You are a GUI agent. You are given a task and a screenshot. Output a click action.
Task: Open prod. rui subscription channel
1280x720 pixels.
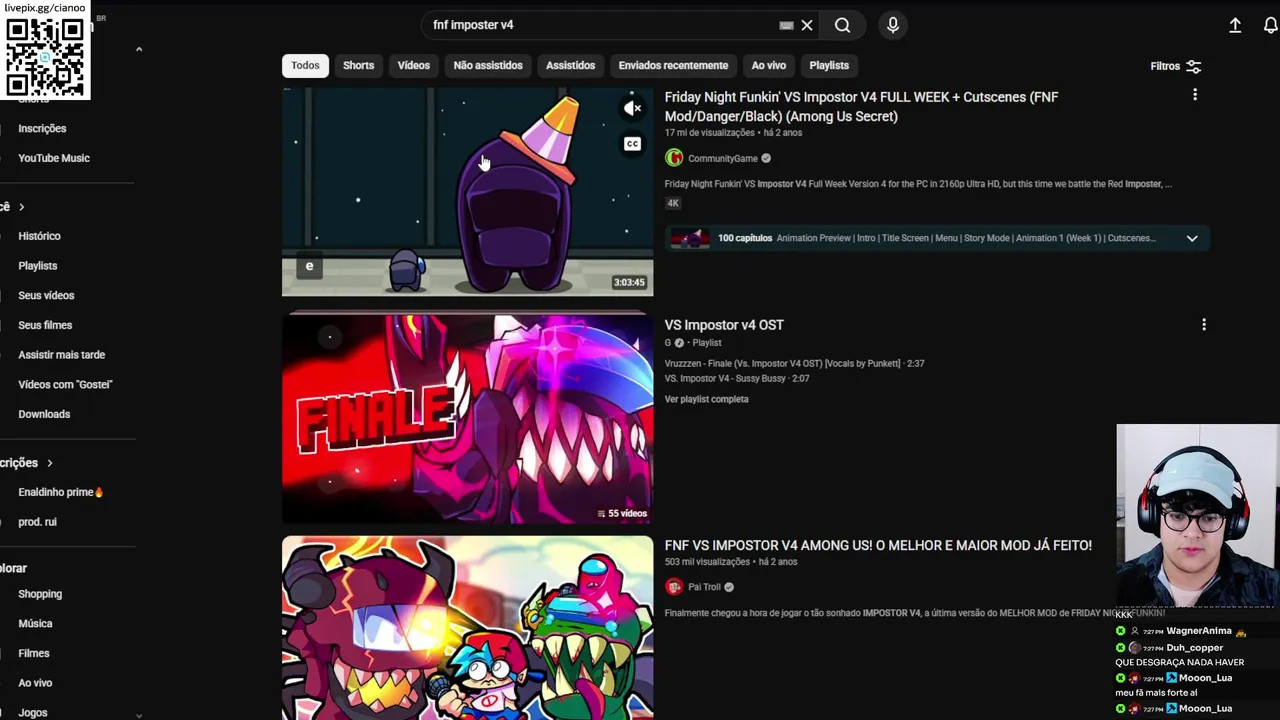pos(37,522)
